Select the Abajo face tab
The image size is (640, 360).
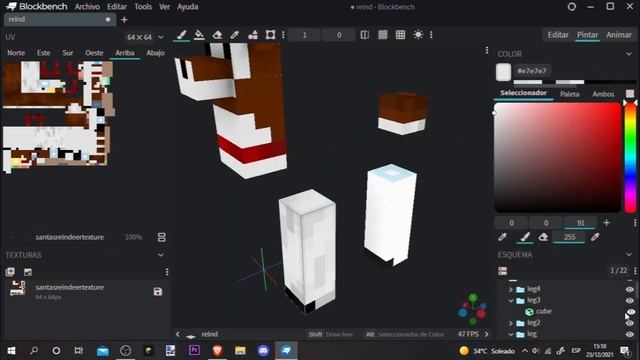[155, 53]
